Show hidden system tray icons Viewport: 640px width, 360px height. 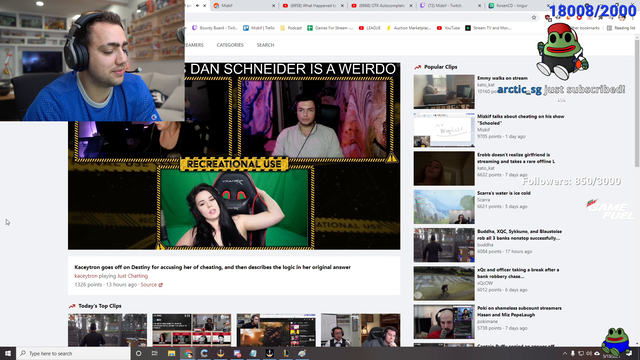565,353
